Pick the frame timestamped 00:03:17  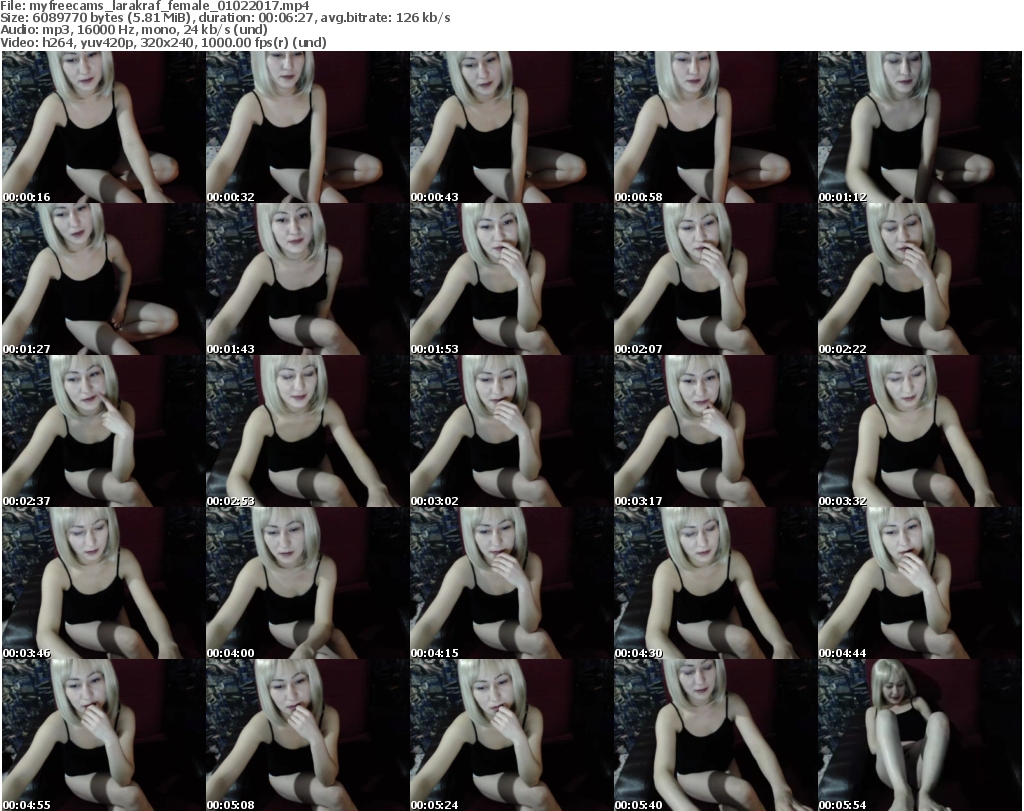[x=715, y=431]
